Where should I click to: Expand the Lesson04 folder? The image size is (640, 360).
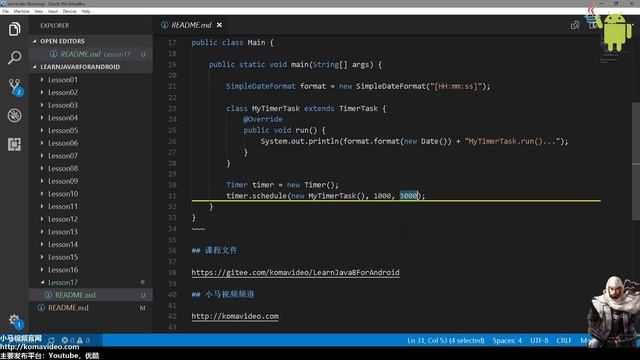tap(91, 118)
